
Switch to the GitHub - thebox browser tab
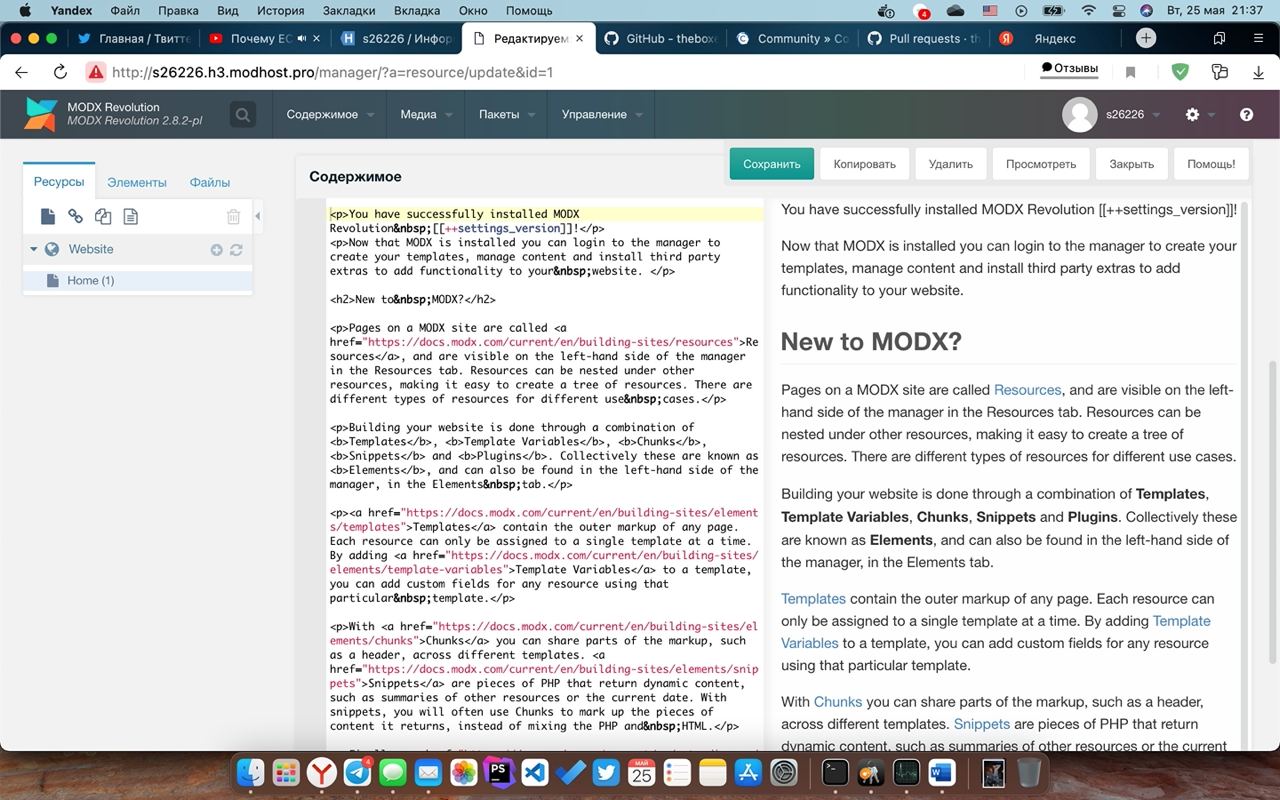(660, 38)
